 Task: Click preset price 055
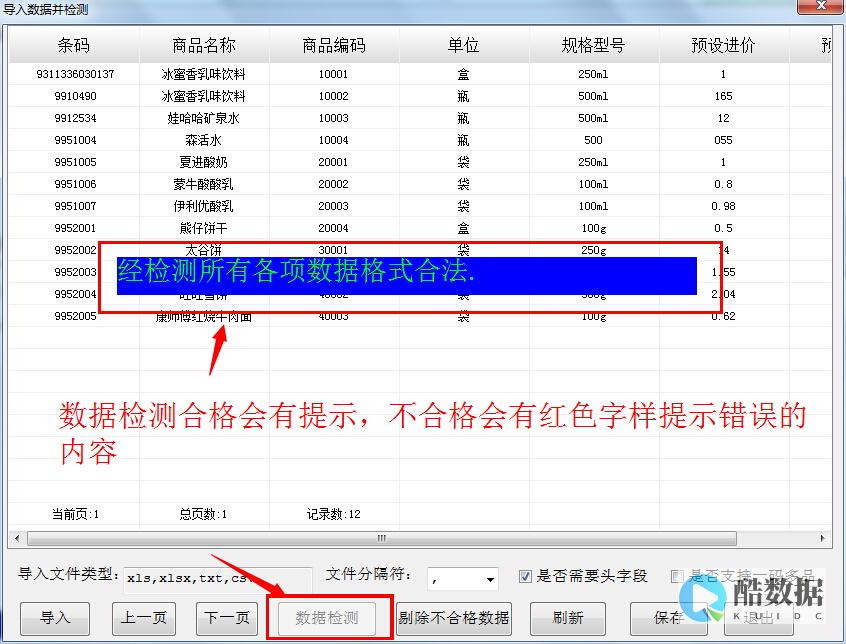click(x=724, y=140)
